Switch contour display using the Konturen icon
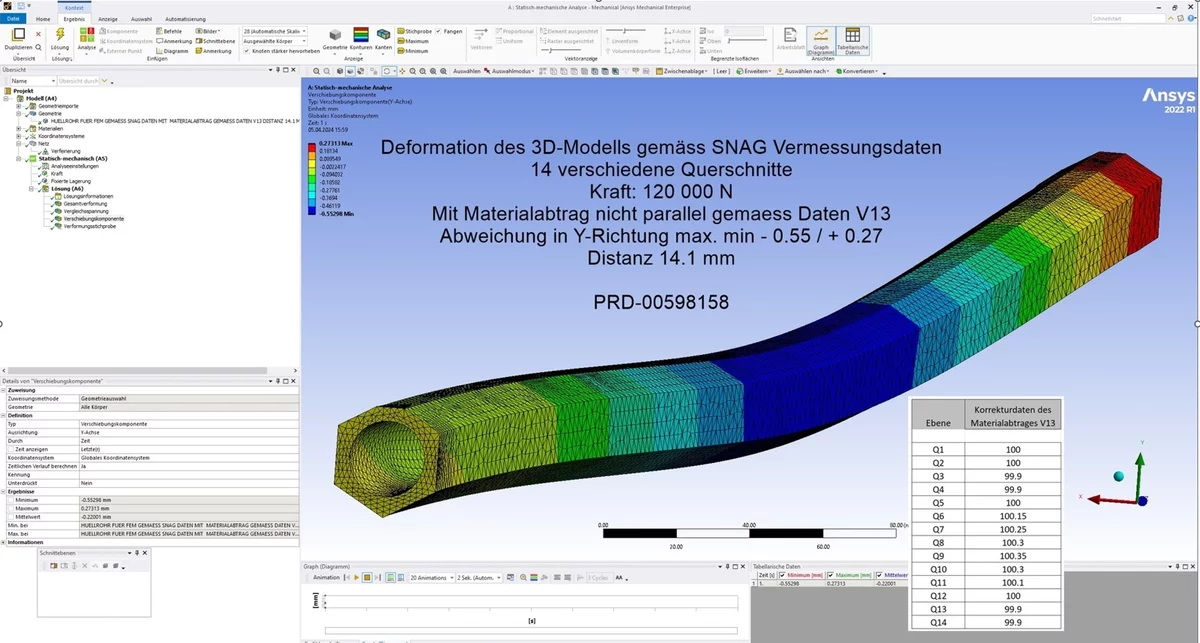Screen dimensions: 1200x643 [360, 38]
